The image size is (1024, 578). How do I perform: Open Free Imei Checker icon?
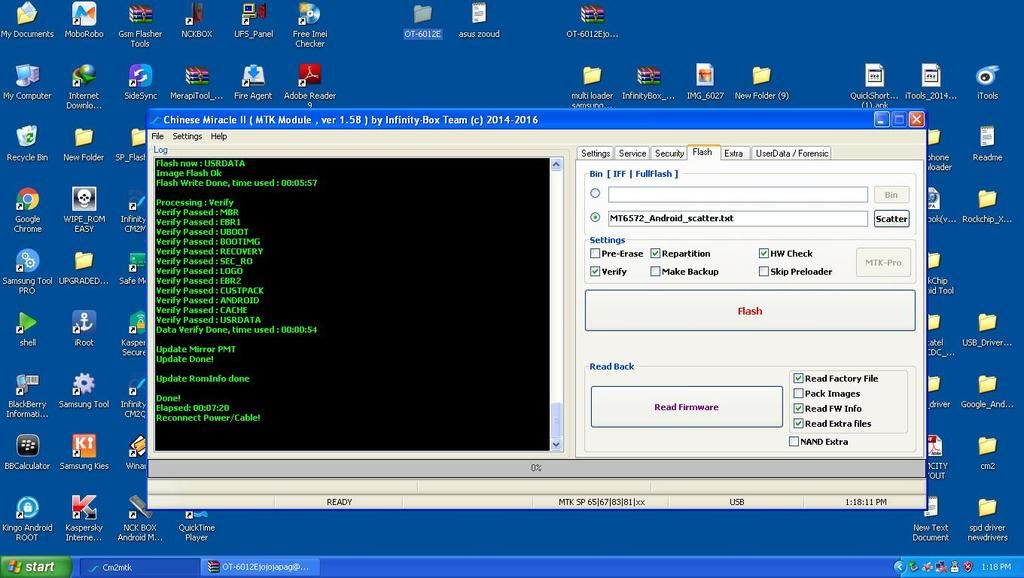[309, 15]
